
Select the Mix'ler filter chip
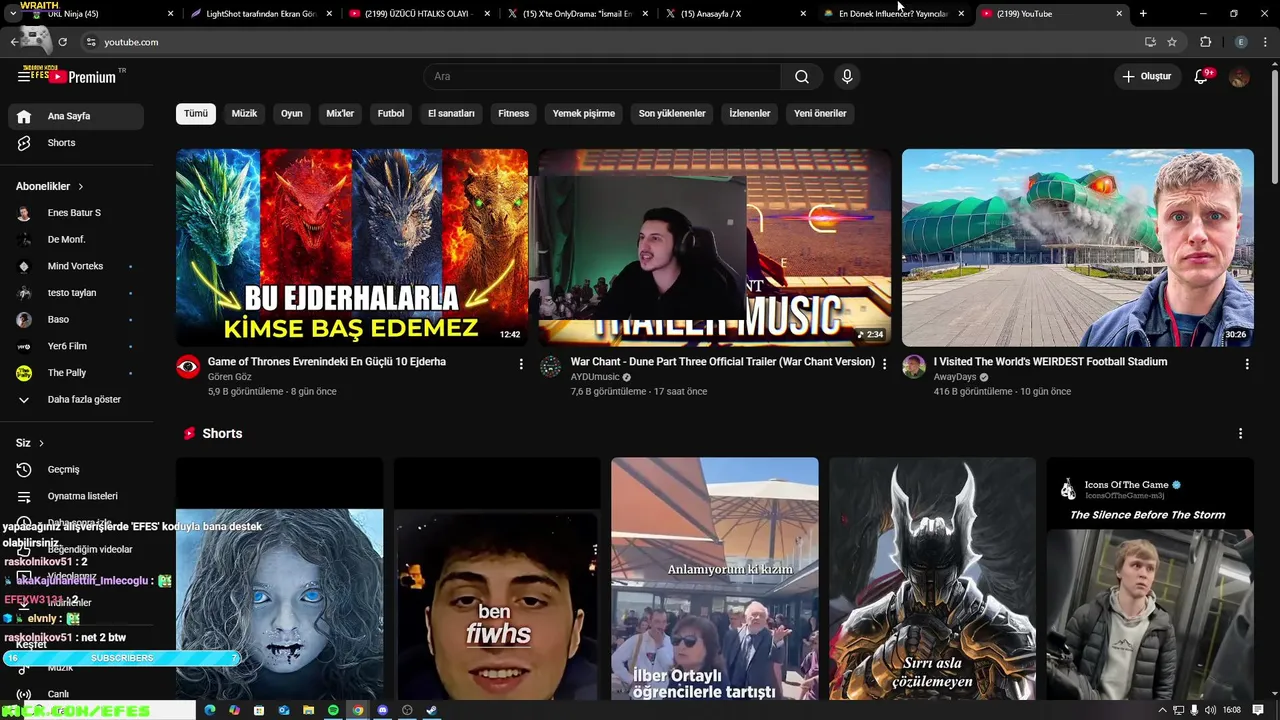click(x=340, y=113)
